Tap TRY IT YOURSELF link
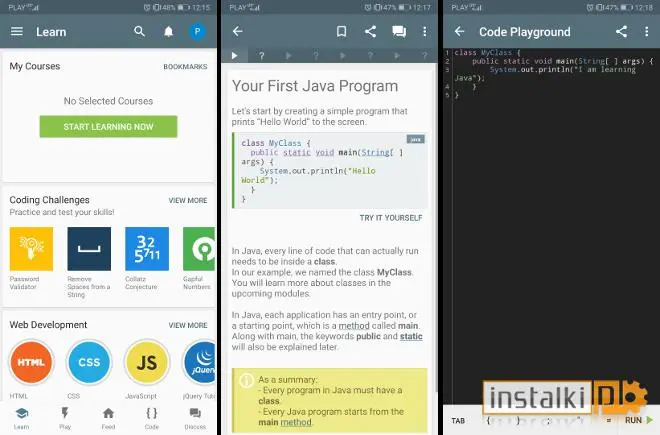This screenshot has width=660, height=435. (x=391, y=218)
